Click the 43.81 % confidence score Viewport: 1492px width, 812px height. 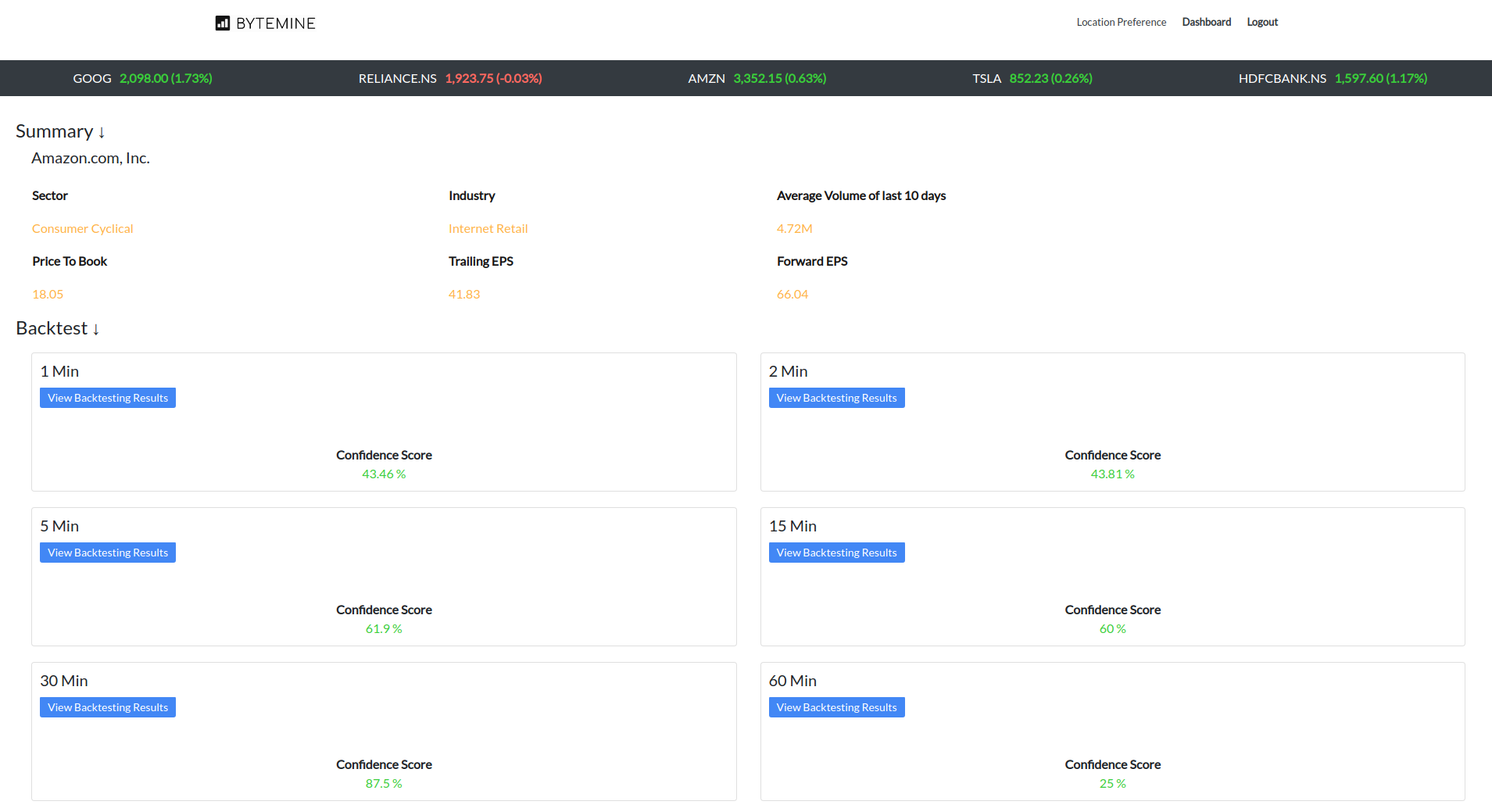1112,474
